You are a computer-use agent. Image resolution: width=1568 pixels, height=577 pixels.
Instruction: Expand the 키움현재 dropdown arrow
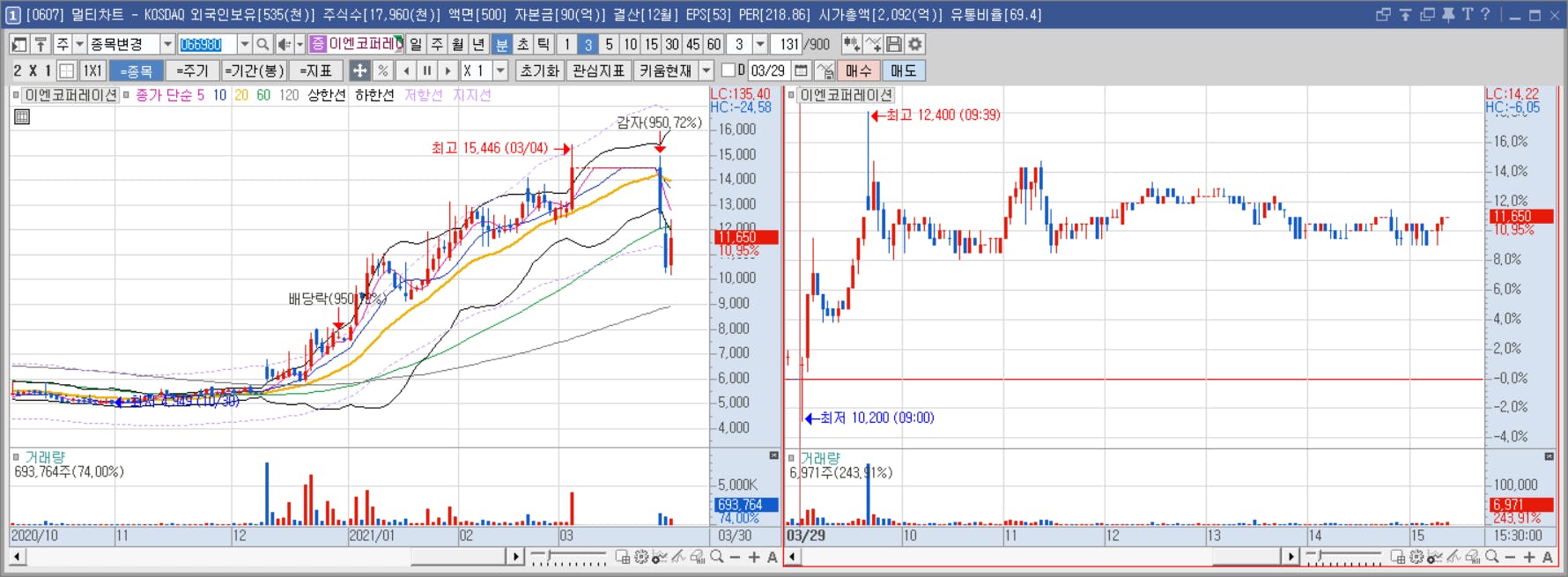706,70
